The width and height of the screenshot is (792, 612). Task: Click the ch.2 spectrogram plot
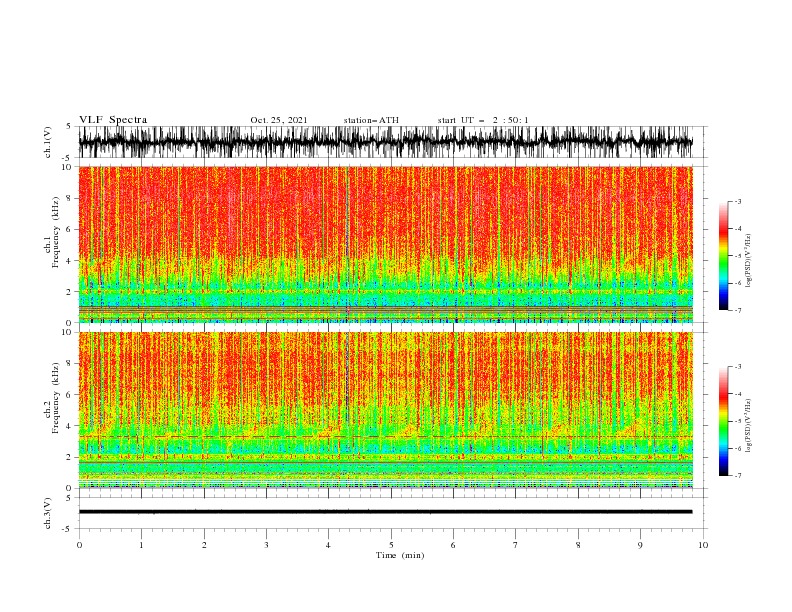(386, 410)
